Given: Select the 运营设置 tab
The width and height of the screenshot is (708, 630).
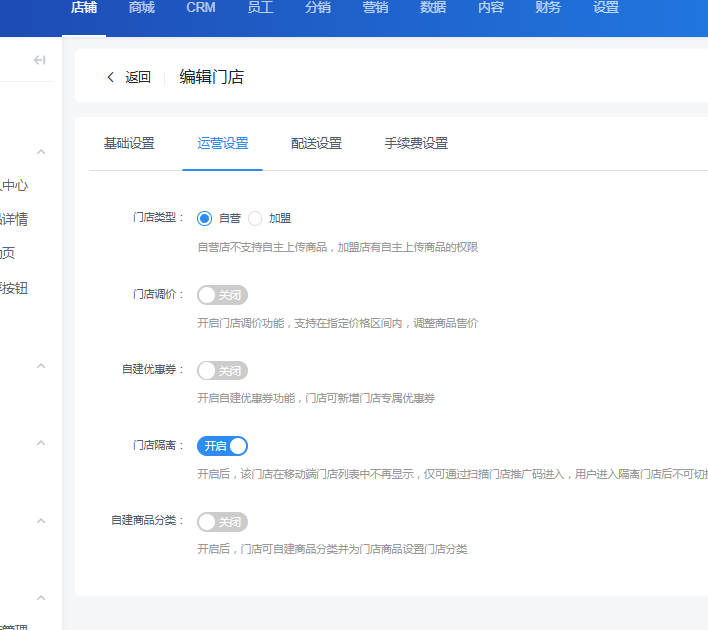Looking at the screenshot, I should [222, 144].
